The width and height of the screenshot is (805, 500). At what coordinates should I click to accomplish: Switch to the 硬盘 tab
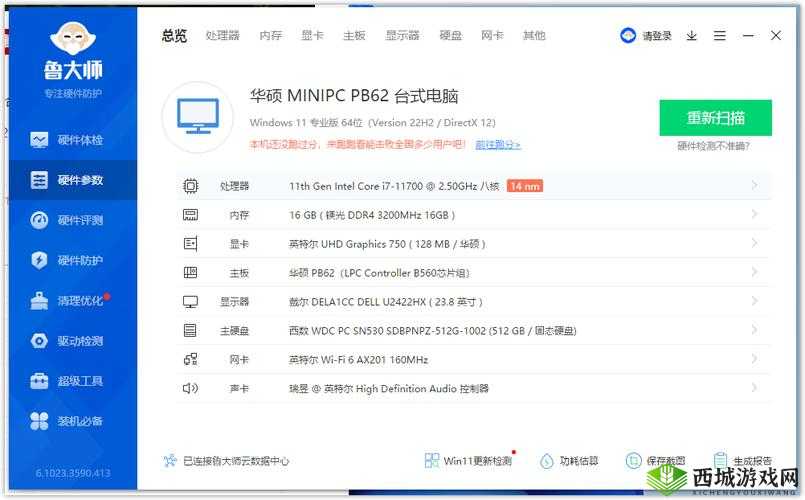tap(451, 35)
